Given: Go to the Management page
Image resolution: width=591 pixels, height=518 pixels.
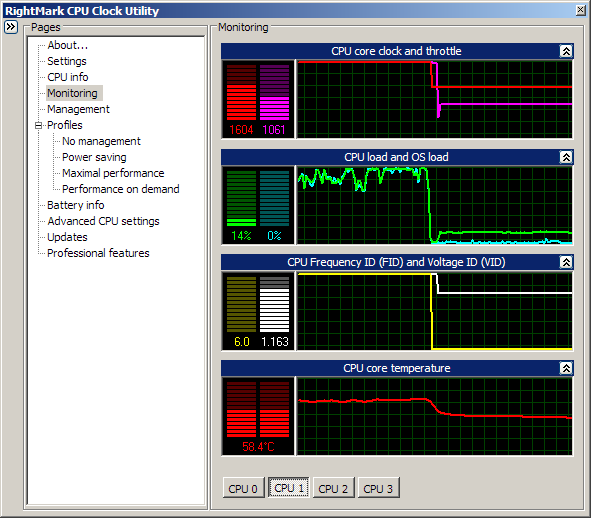Looking at the screenshot, I should (x=78, y=109).
